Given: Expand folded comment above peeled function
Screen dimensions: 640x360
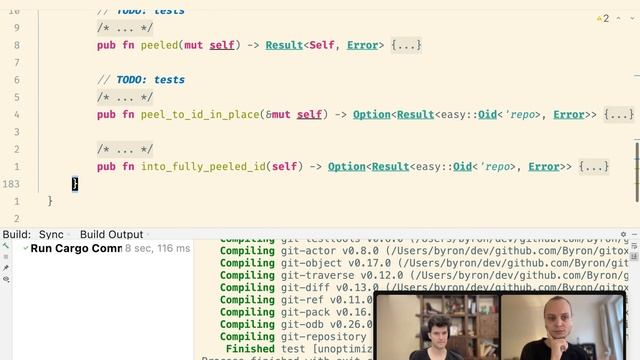Looking at the screenshot, I should (125, 28).
